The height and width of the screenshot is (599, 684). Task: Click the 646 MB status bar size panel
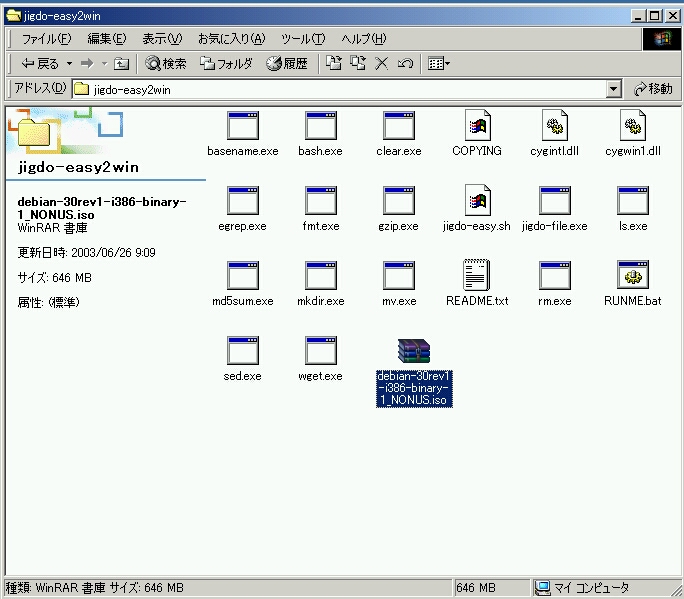coord(491,588)
